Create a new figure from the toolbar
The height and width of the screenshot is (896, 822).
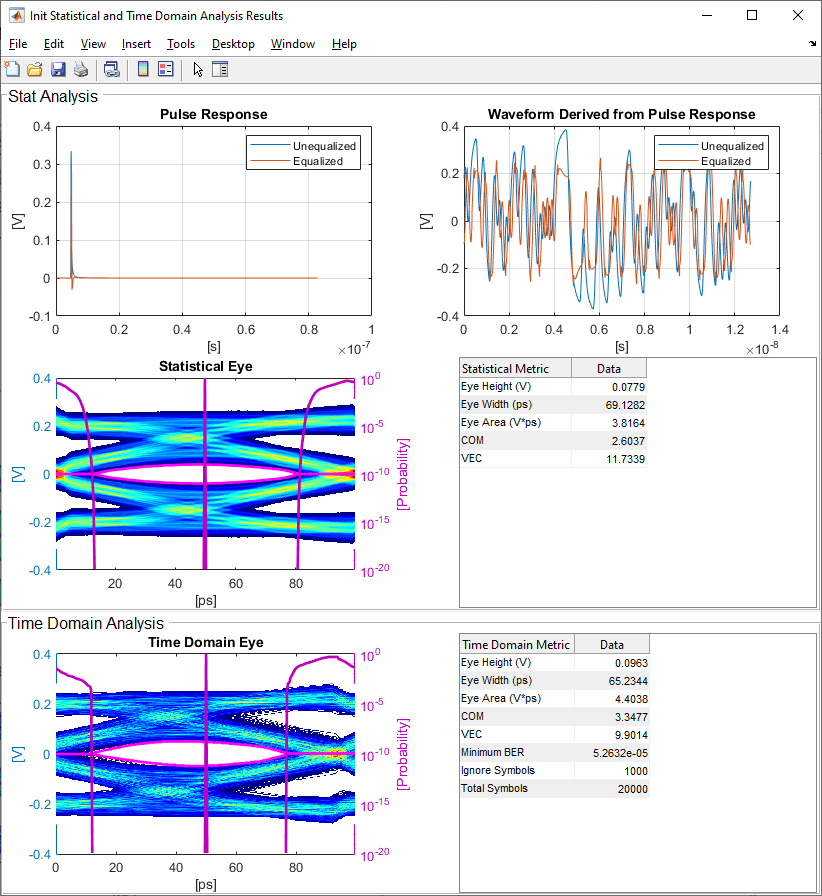click(12, 69)
